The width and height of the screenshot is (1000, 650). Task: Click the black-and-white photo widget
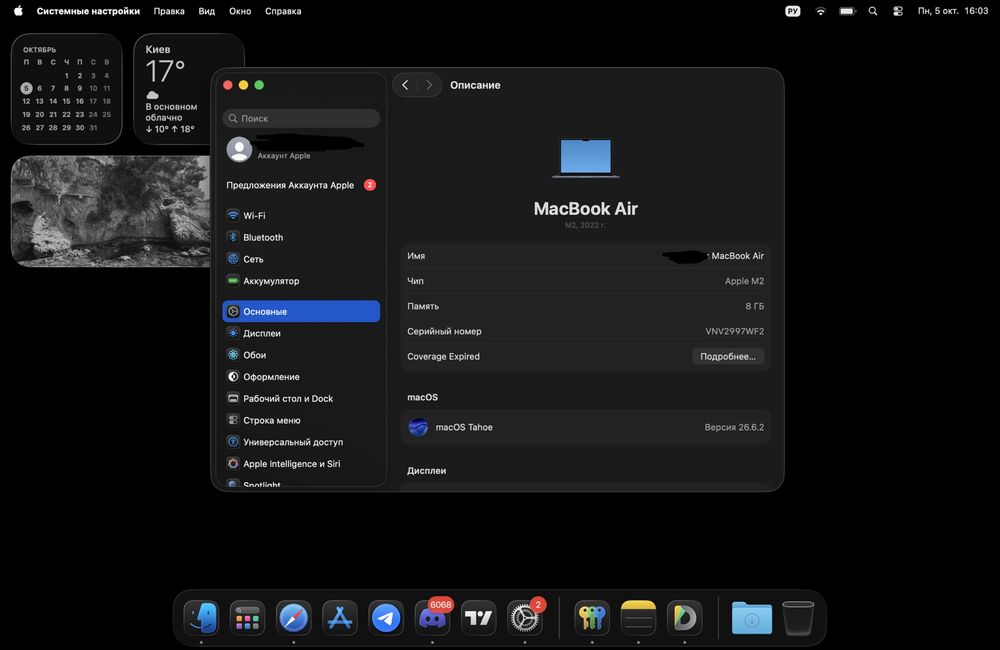coord(111,211)
